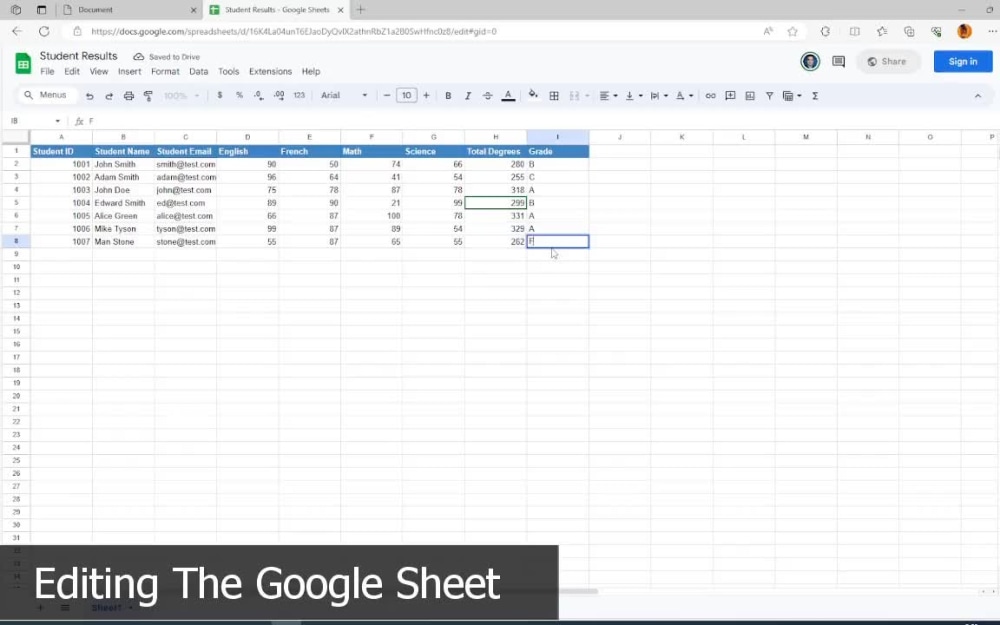This screenshot has height=625, width=1000.
Task: Open the functions menu via sigma icon
Action: (815, 95)
